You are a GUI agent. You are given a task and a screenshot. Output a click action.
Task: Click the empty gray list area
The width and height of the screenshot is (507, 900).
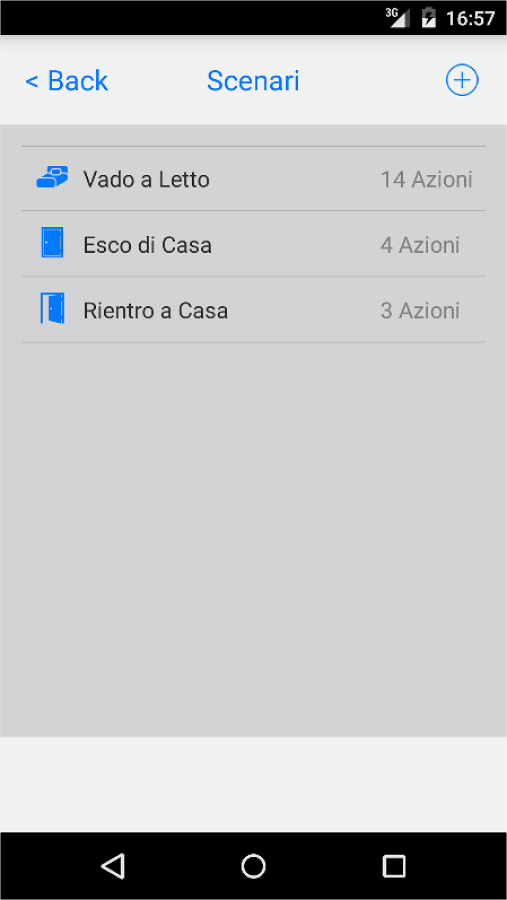point(253,540)
